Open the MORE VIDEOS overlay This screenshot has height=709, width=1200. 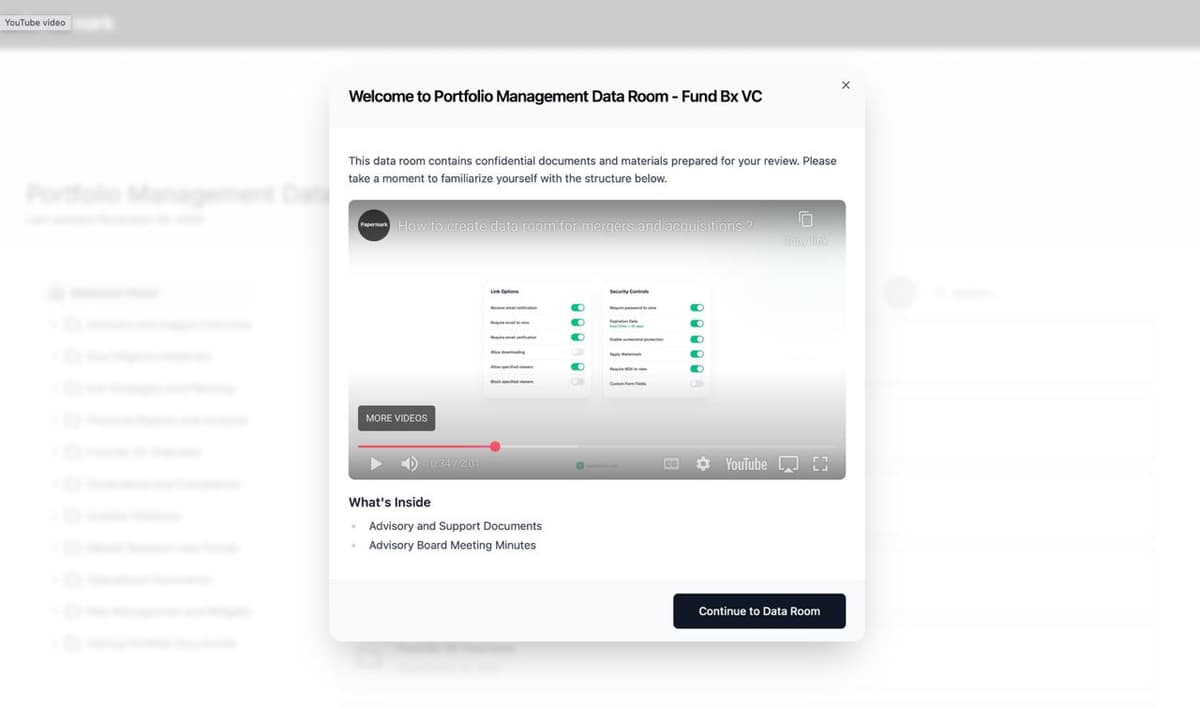pyautogui.click(x=396, y=418)
